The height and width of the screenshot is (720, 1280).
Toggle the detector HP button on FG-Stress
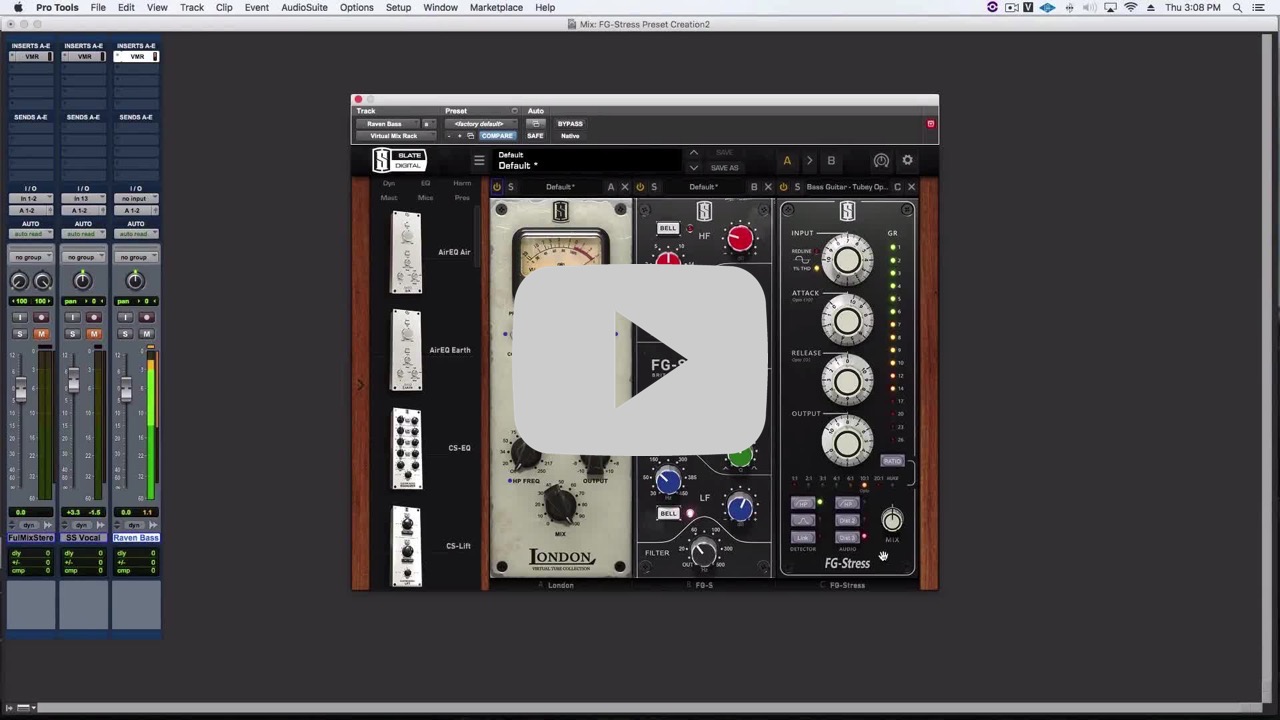pyautogui.click(x=802, y=504)
